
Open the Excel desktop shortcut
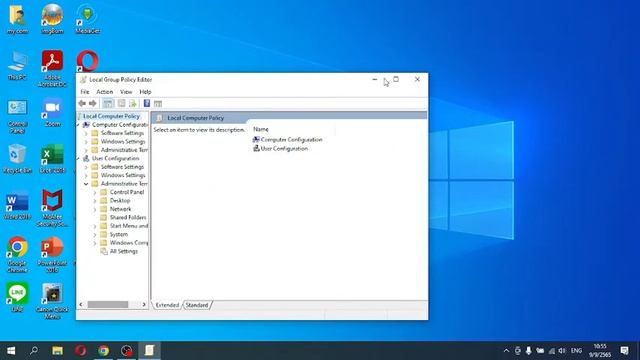[x=52, y=159]
